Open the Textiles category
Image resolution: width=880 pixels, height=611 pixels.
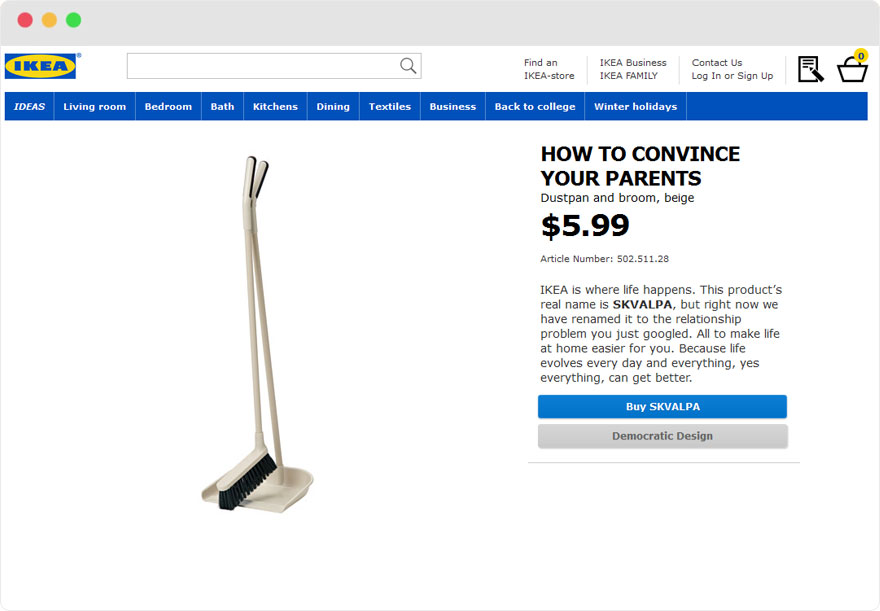click(x=389, y=106)
